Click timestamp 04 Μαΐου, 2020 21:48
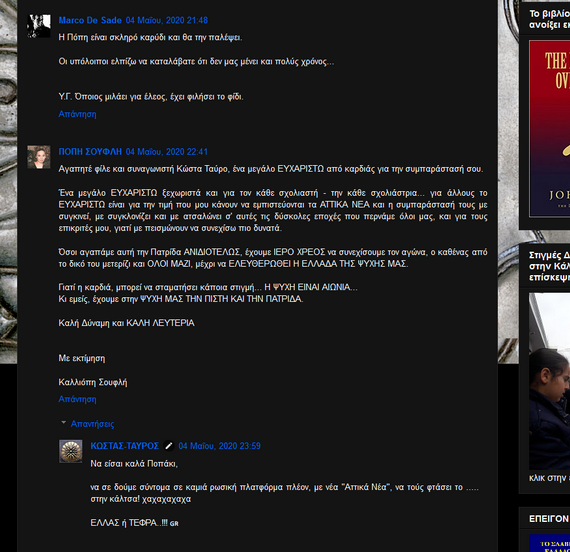Viewport: 570px width, 552px height. [167, 20]
